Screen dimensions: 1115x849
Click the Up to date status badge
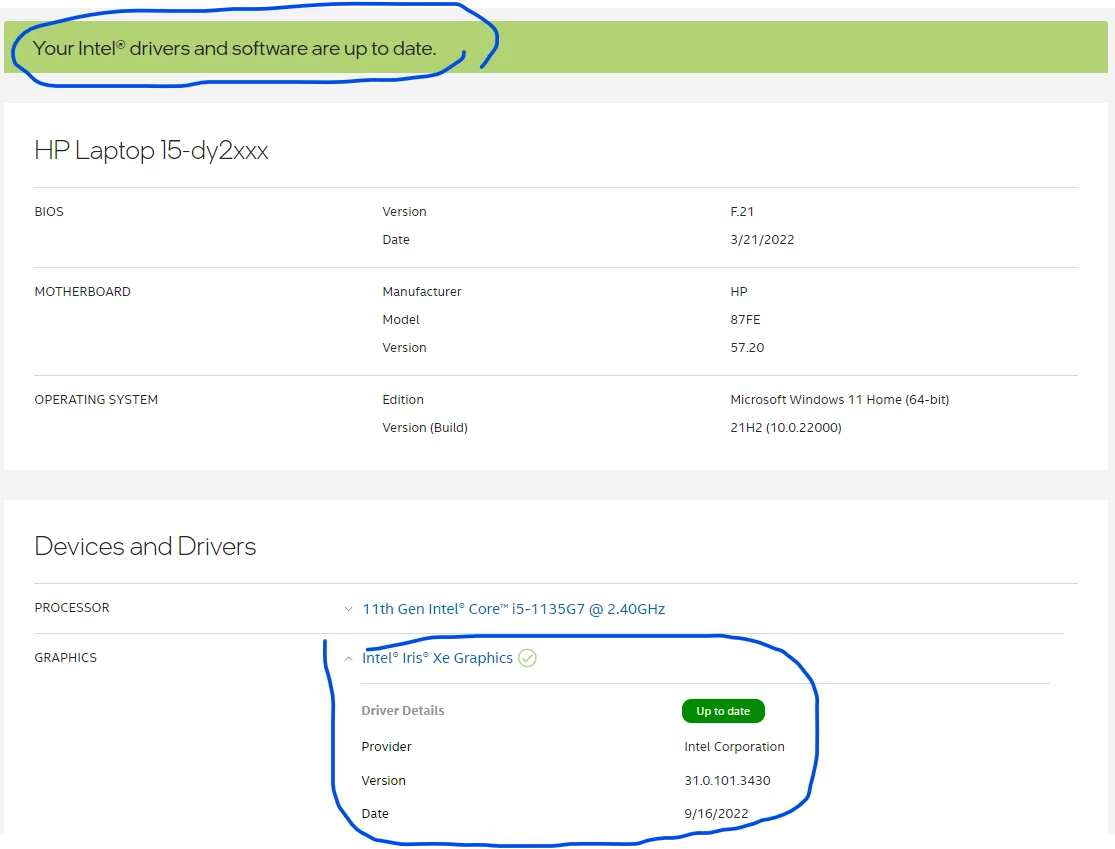pyautogui.click(x=722, y=711)
